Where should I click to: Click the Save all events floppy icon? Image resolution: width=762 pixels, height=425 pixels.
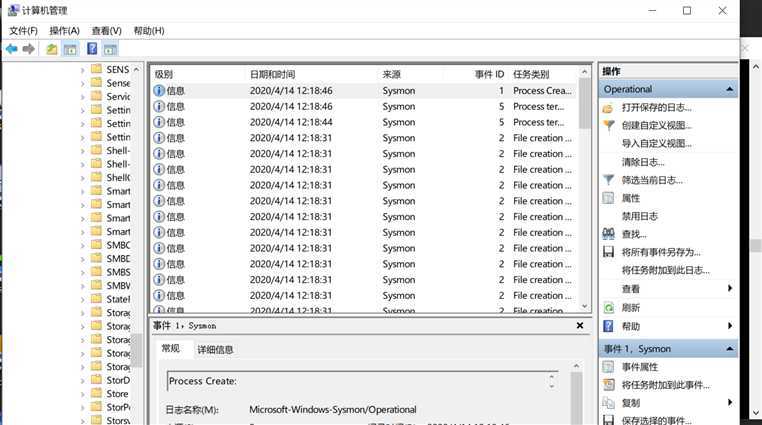tap(608, 252)
